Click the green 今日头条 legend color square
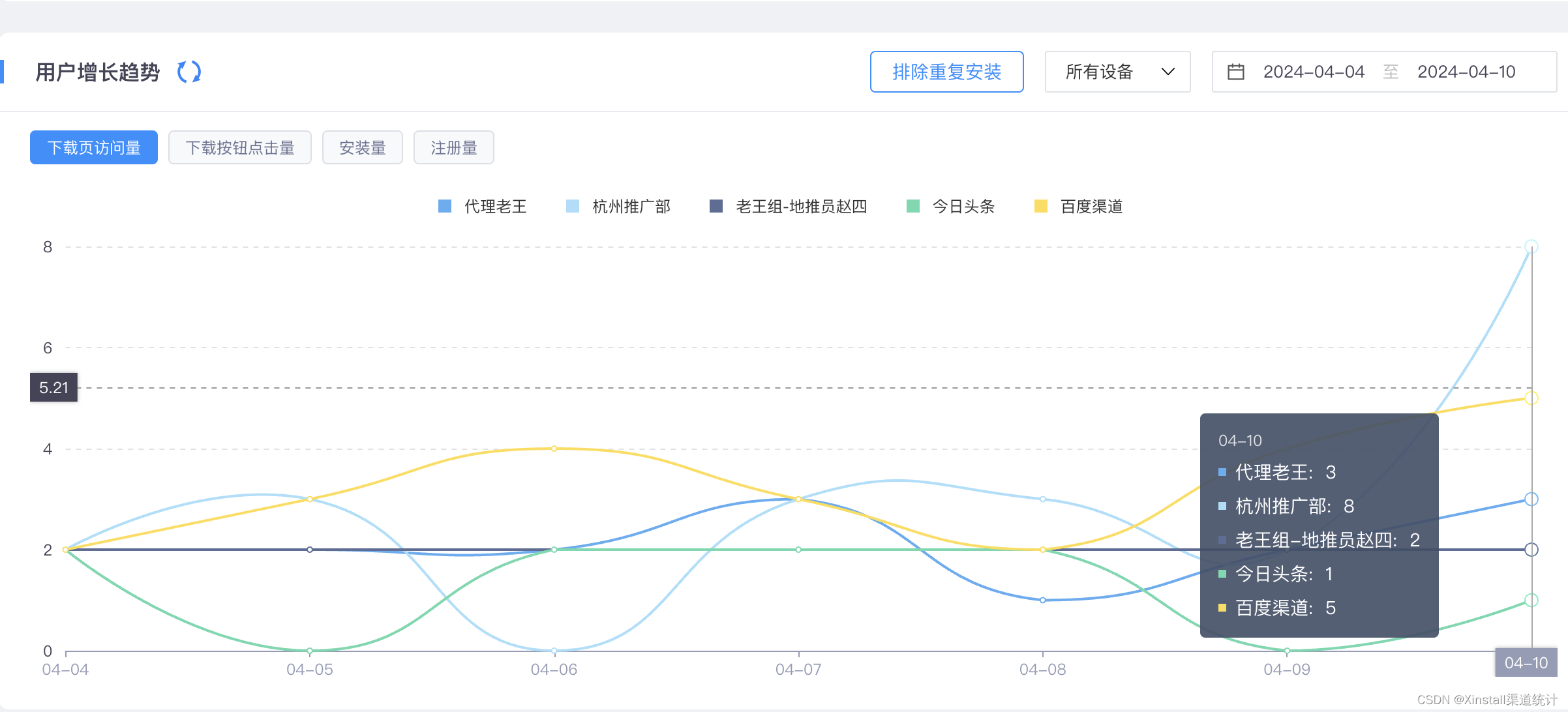Viewport: 1568px width, 712px height. point(913,207)
